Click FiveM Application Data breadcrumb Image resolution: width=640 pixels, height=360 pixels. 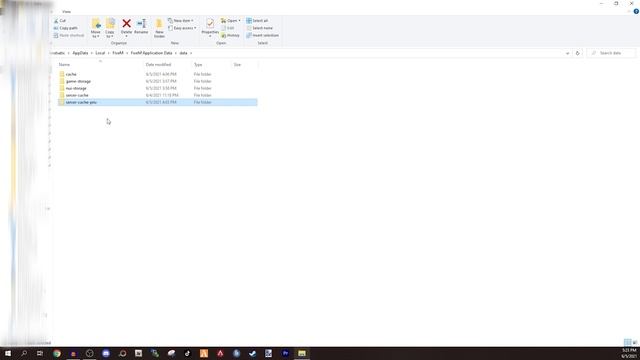coord(151,53)
